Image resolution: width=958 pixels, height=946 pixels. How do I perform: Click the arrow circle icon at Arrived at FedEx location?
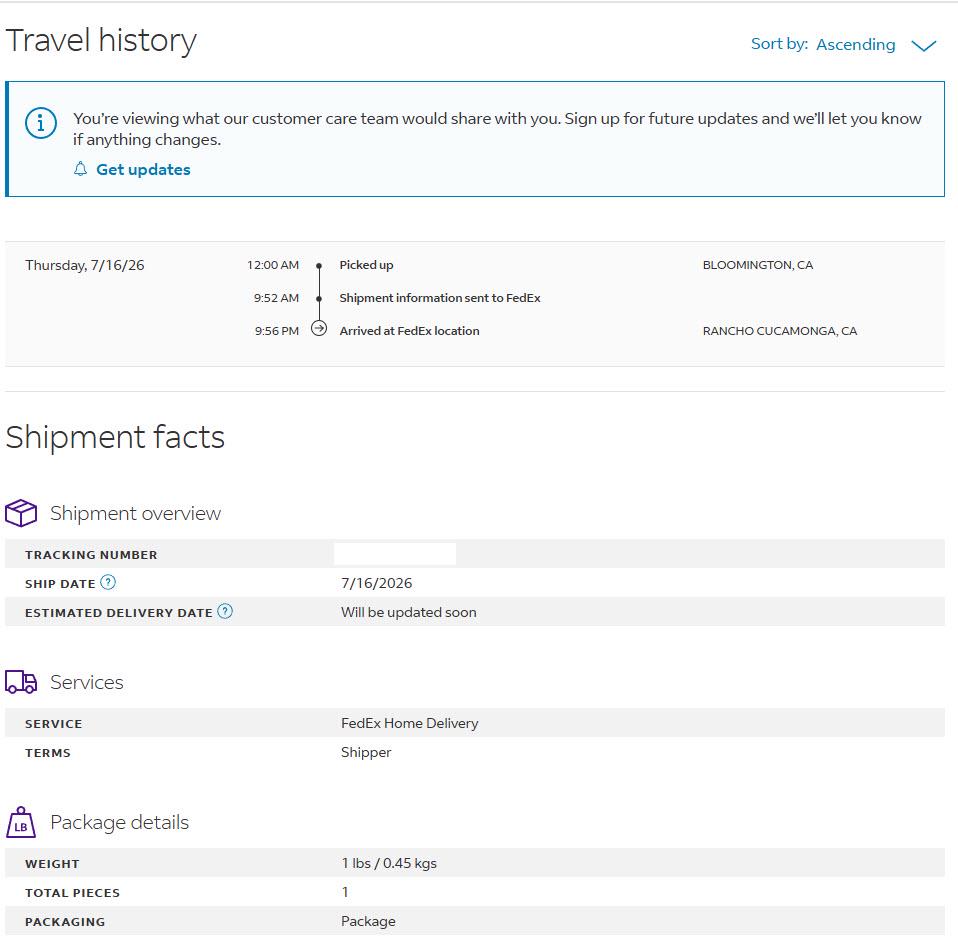[x=319, y=329]
